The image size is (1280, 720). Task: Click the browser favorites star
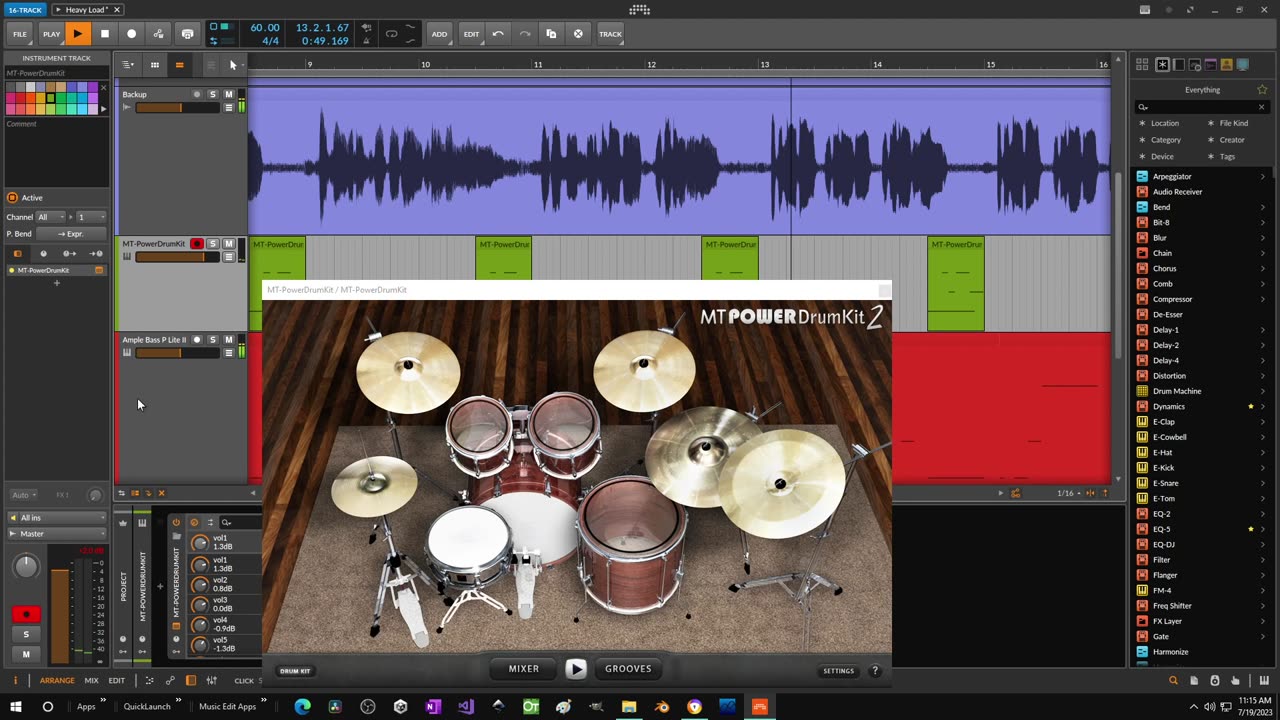pos(1262,90)
